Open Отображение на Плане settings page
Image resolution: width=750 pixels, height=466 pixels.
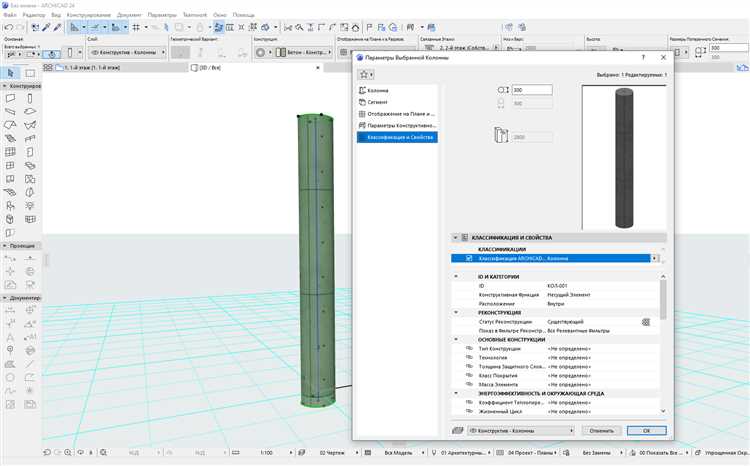point(397,114)
